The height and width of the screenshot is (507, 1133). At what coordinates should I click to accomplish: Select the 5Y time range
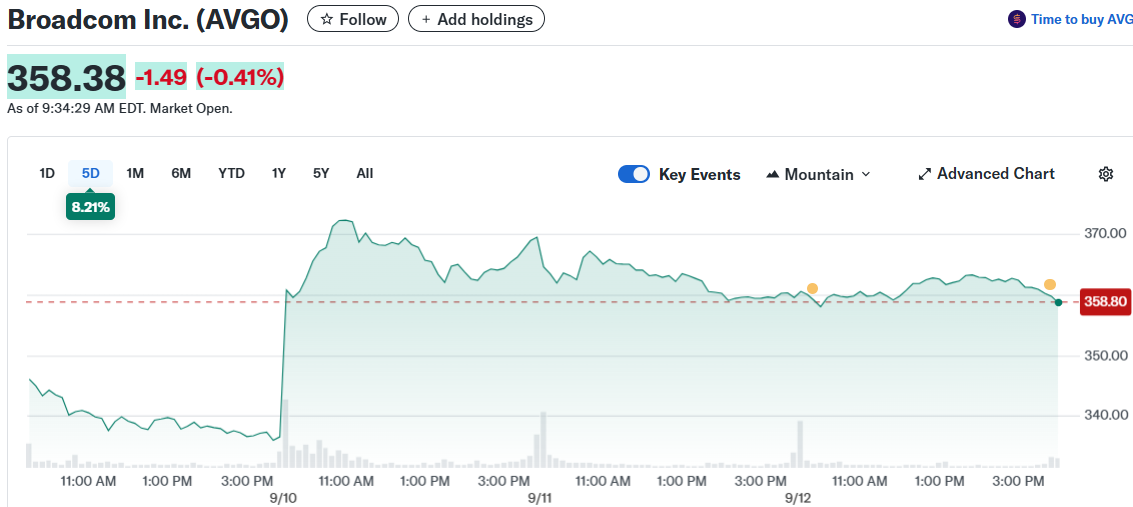(x=321, y=173)
